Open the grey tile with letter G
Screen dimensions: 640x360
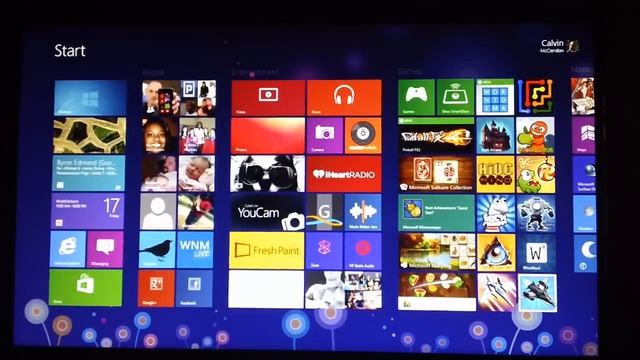click(324, 212)
